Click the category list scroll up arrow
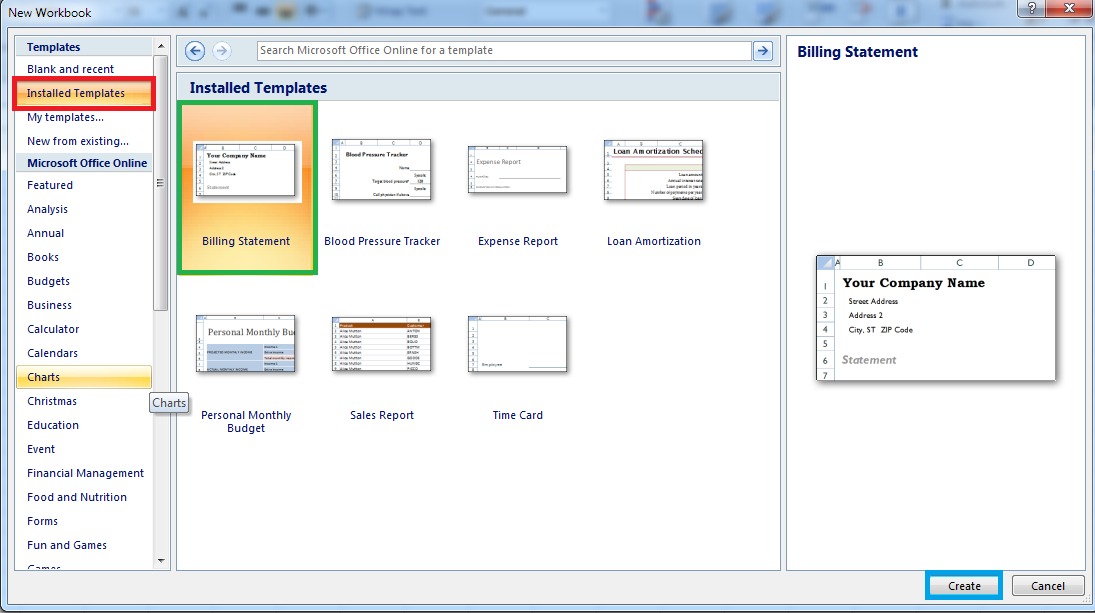 (x=161, y=46)
